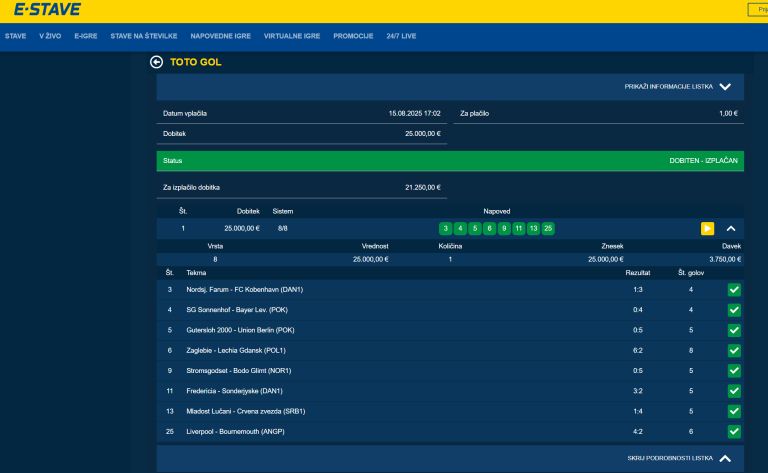Expand Prikaži informacije listka chevron
Viewport: 768px width, 473px height.
pyautogui.click(x=725, y=87)
